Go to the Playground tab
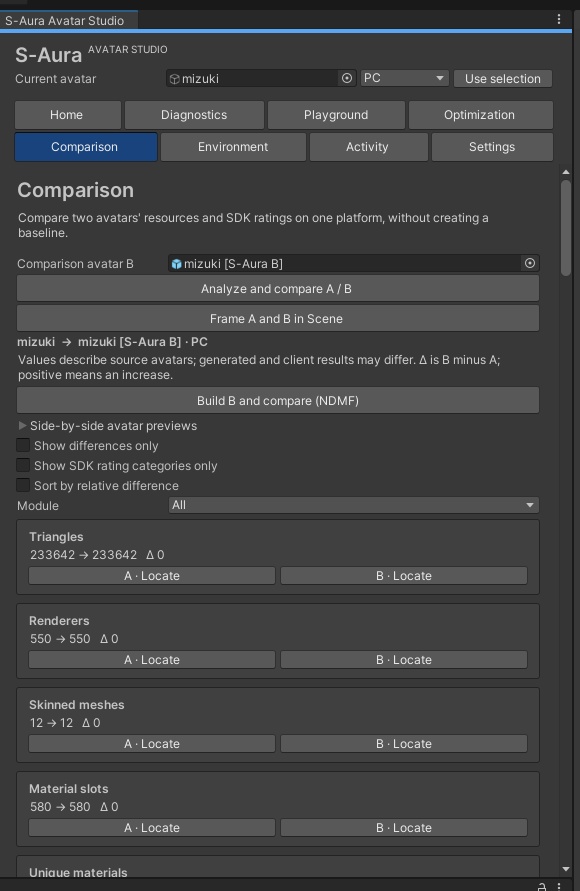This screenshot has height=891, width=580. tap(336, 115)
